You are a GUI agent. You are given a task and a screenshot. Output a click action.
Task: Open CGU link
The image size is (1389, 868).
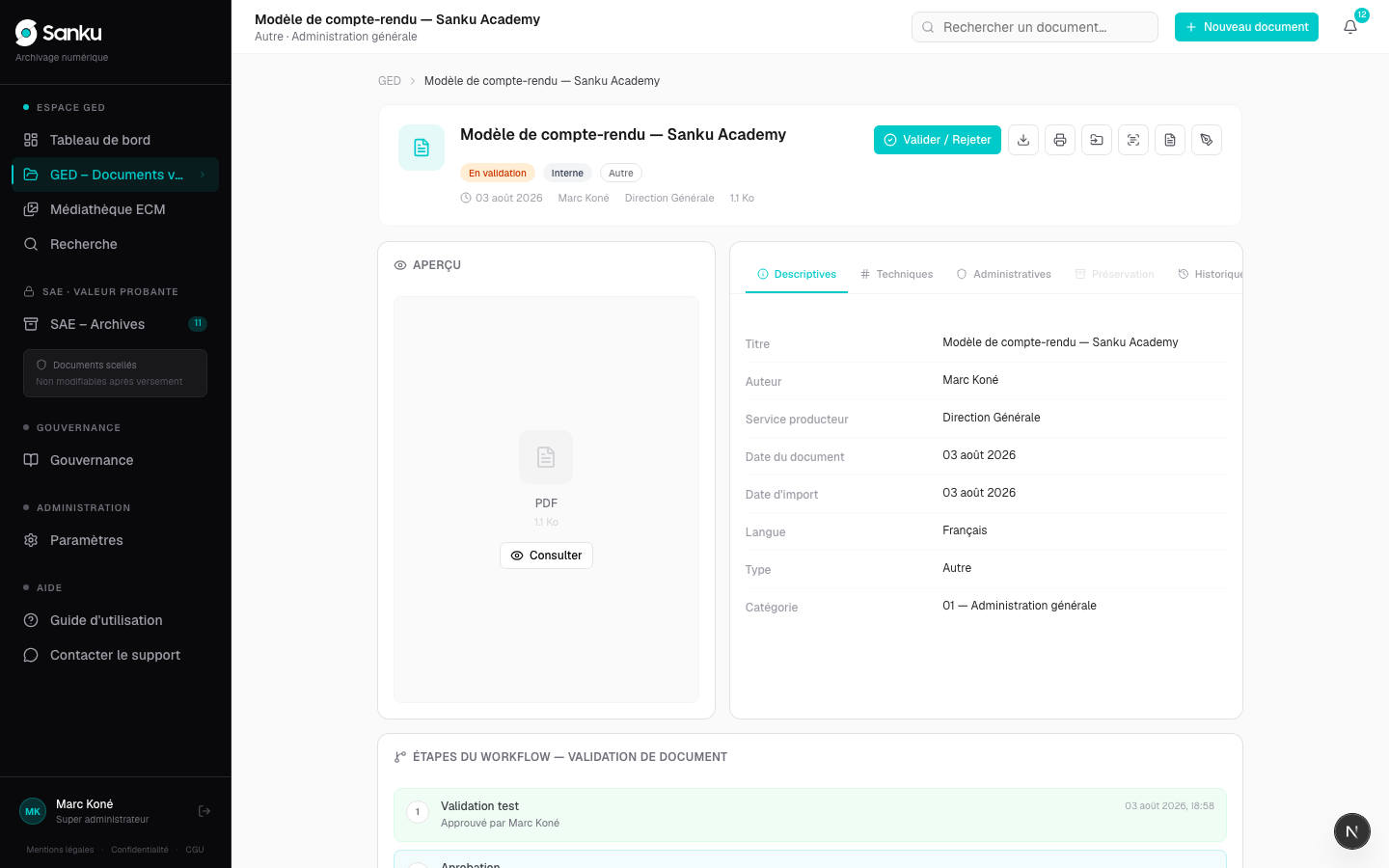coord(195,850)
